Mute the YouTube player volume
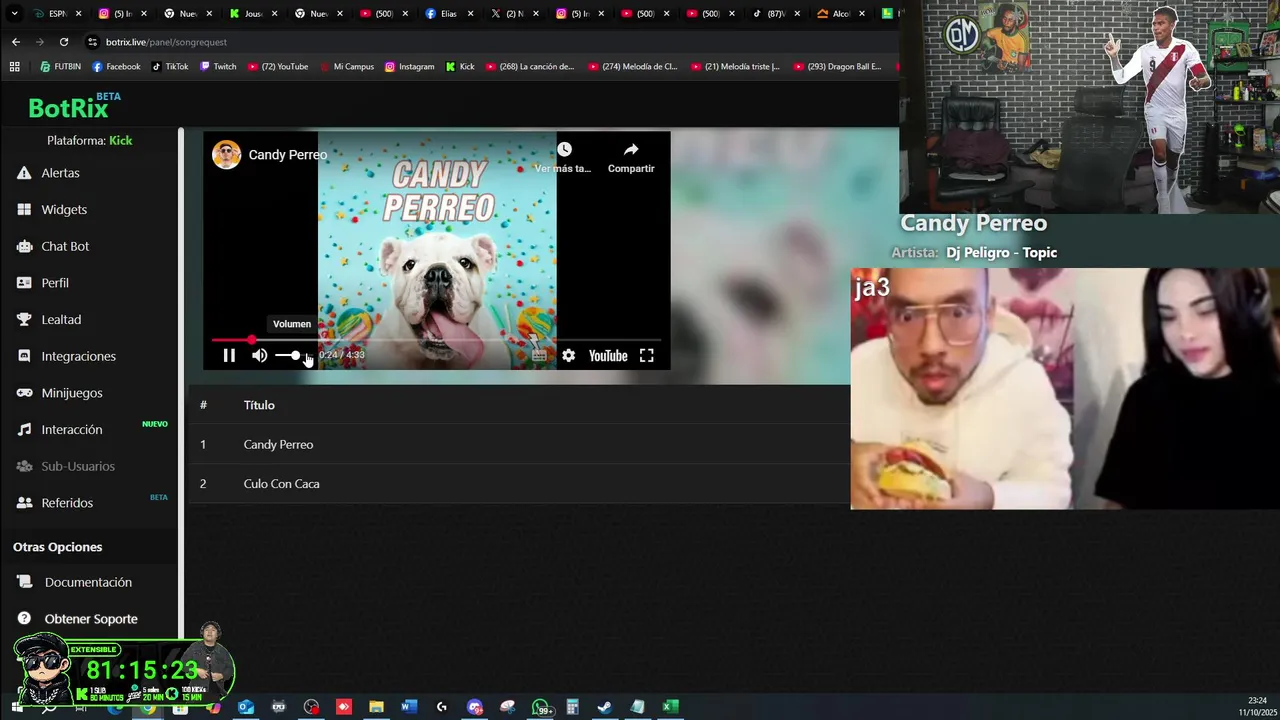This screenshot has width=1280, height=720. [x=259, y=355]
